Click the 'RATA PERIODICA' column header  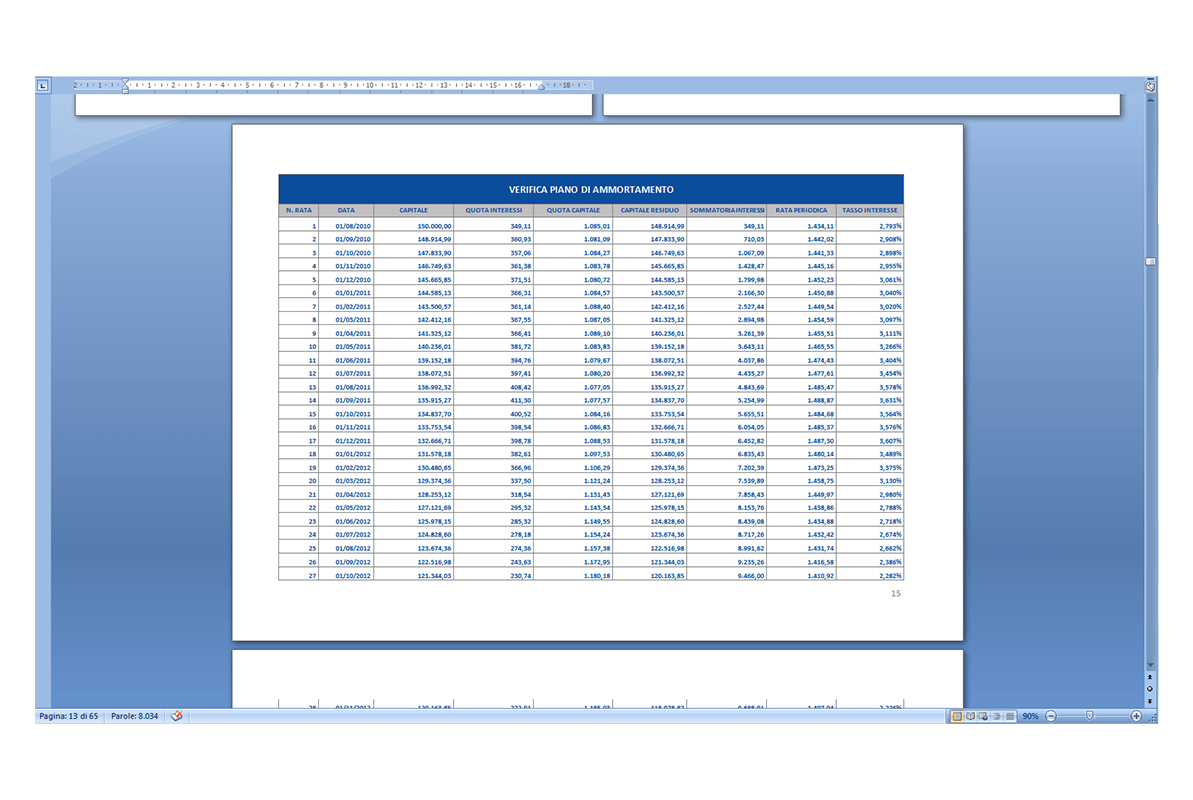[x=801, y=210]
